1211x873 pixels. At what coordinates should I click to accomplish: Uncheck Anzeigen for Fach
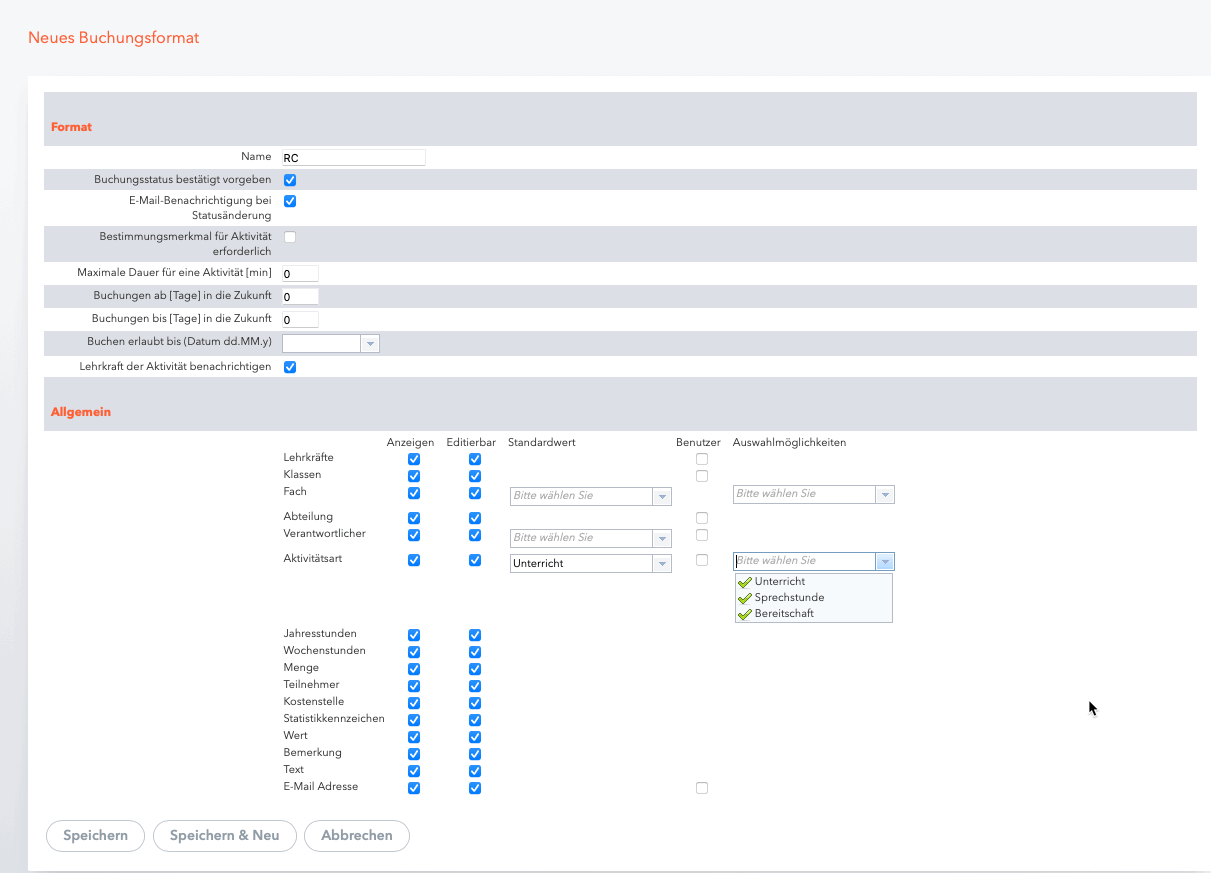414,493
